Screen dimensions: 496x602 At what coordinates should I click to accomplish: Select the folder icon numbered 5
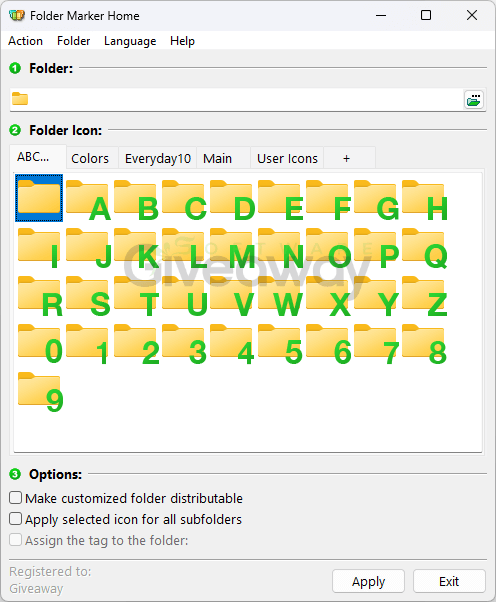279,343
